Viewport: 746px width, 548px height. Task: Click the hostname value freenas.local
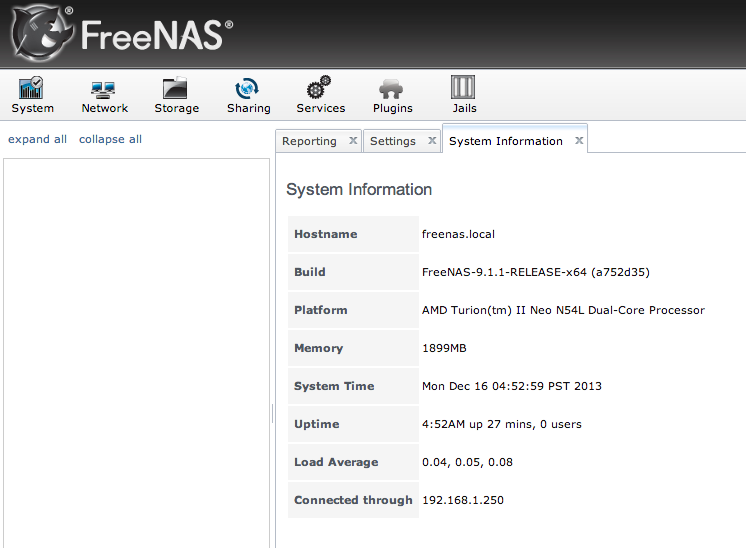point(458,234)
